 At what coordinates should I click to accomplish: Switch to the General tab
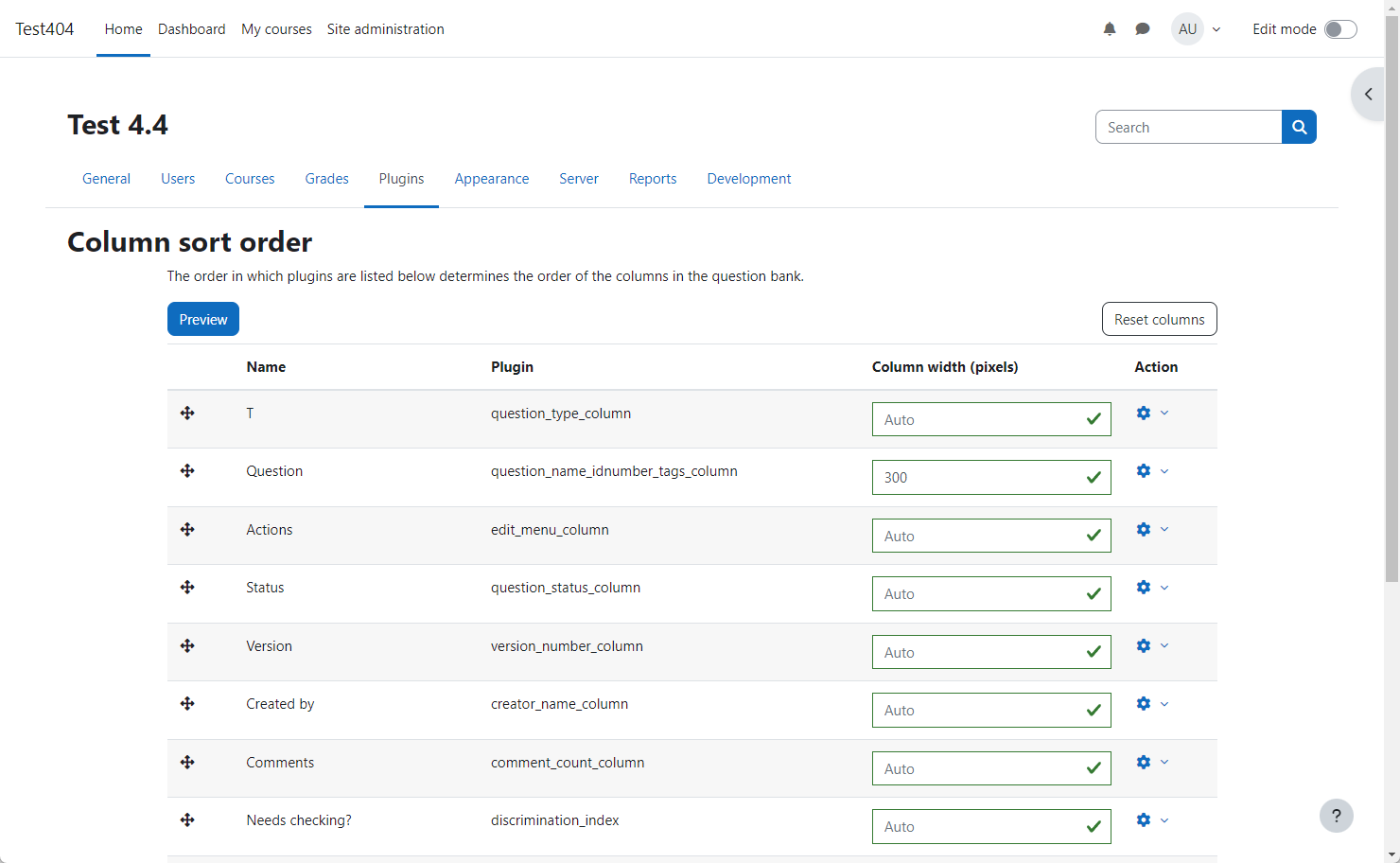(x=106, y=179)
